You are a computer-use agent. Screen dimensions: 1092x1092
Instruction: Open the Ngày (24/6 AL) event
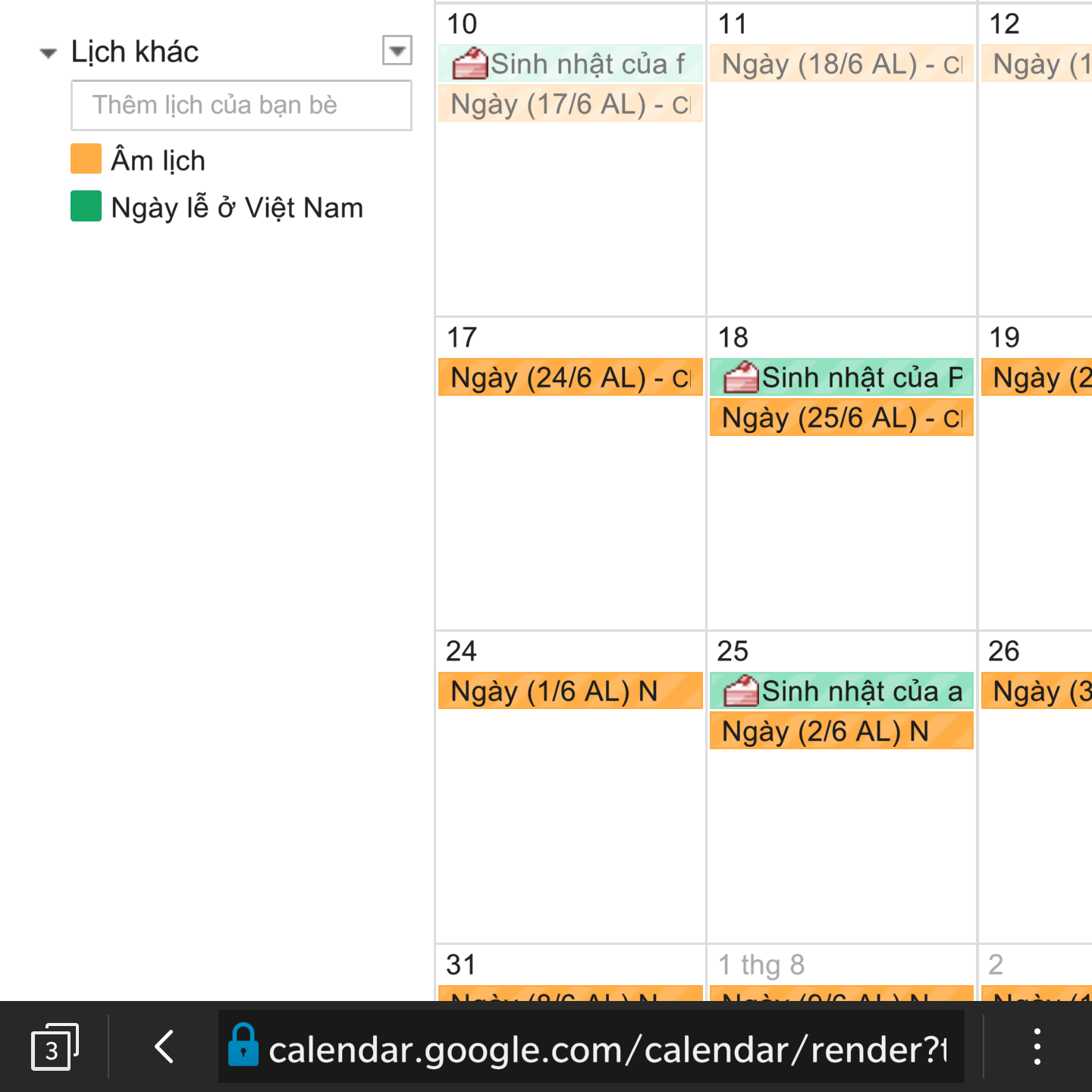(570, 378)
